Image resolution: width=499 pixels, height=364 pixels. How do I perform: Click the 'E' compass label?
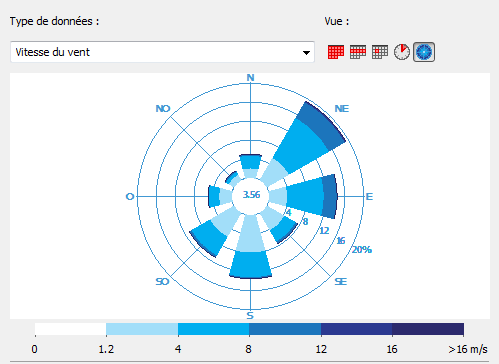(369, 197)
